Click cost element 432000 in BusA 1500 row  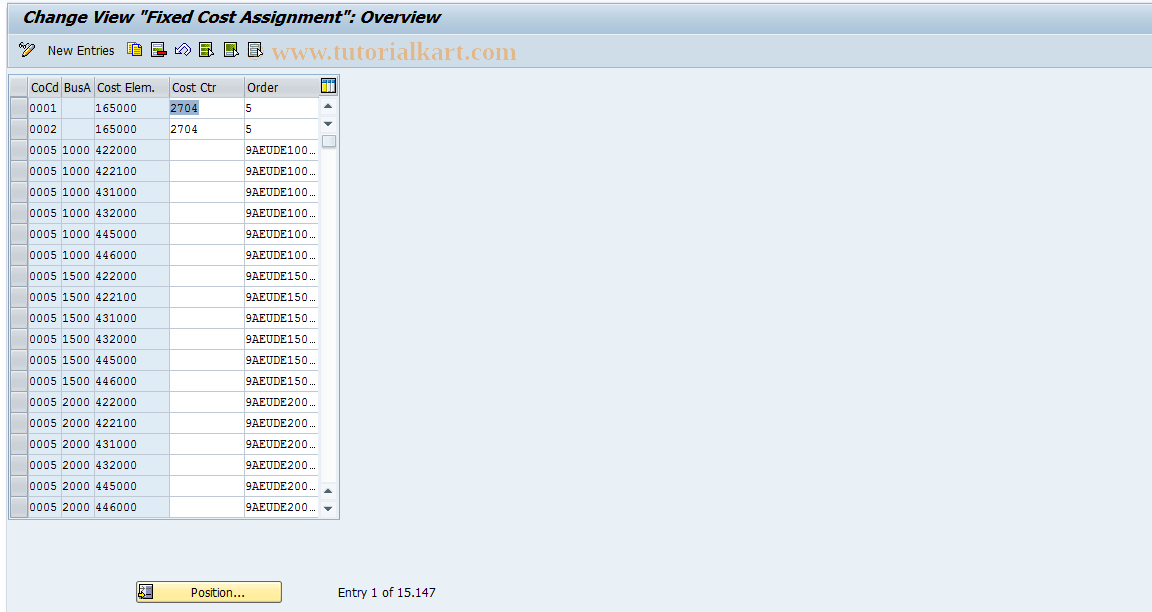[132, 339]
